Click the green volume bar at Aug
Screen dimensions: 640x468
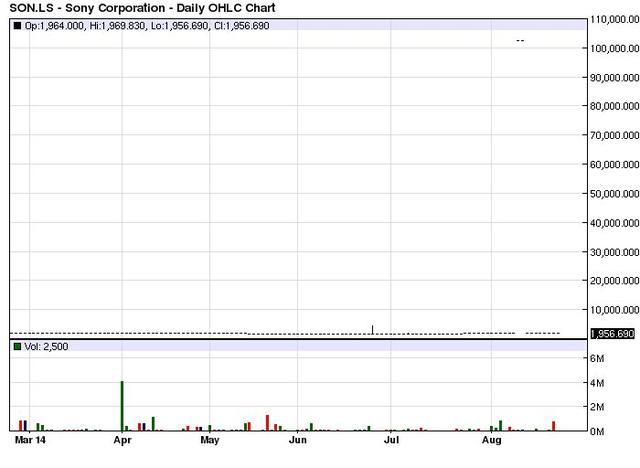500,425
